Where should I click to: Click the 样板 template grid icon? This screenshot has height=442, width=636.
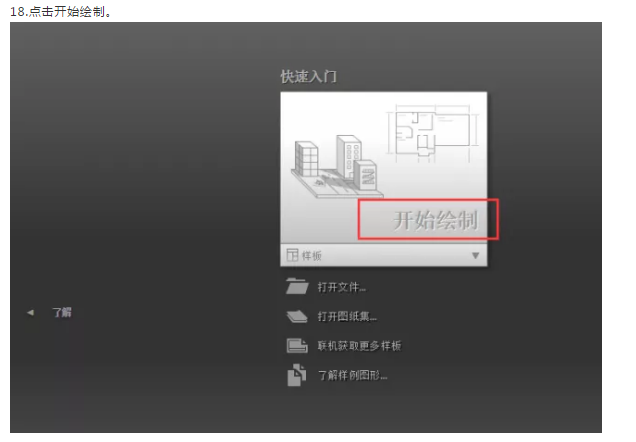click(292, 255)
